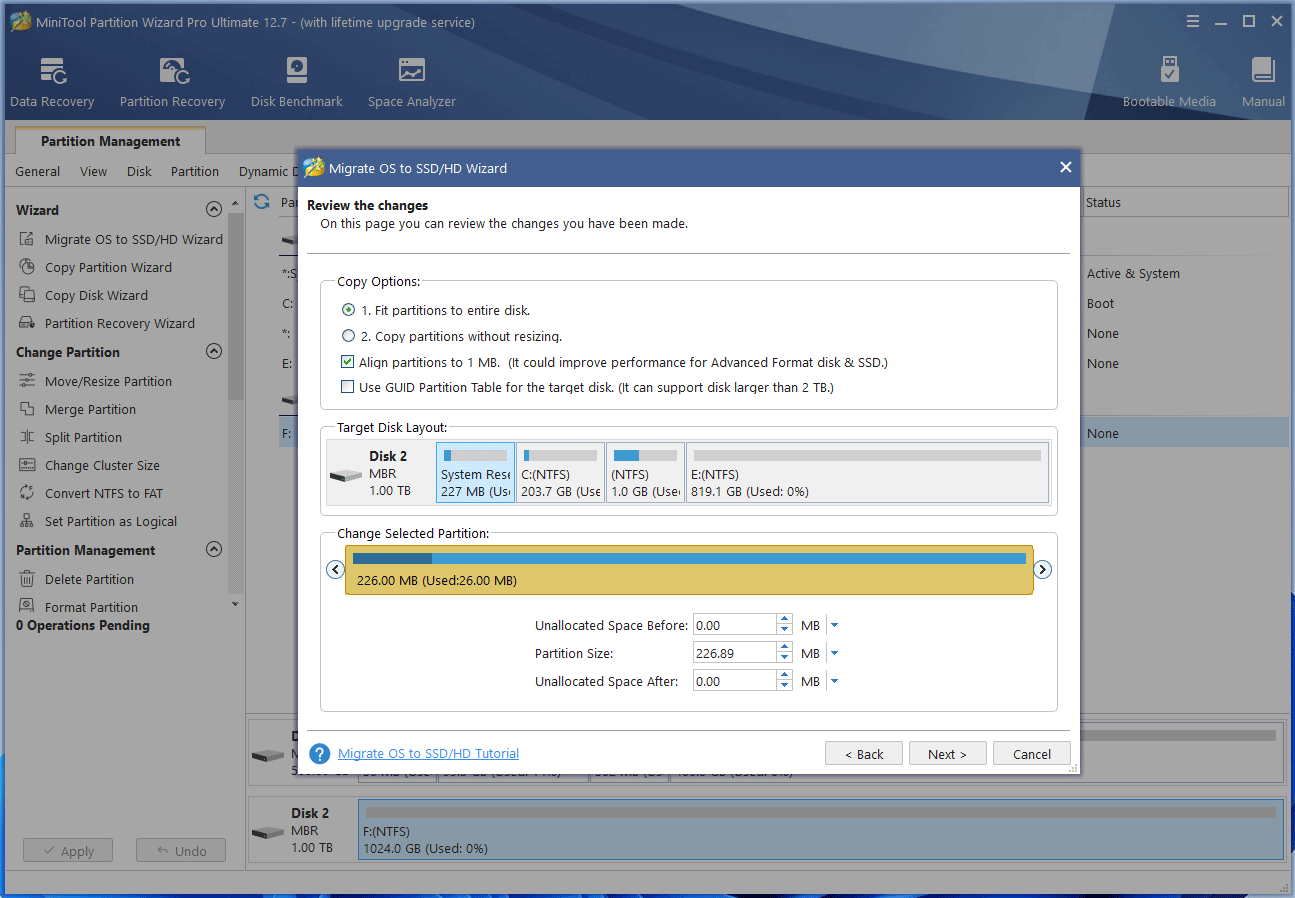
Task: Open the Partition Recovery tool
Action: [x=172, y=83]
